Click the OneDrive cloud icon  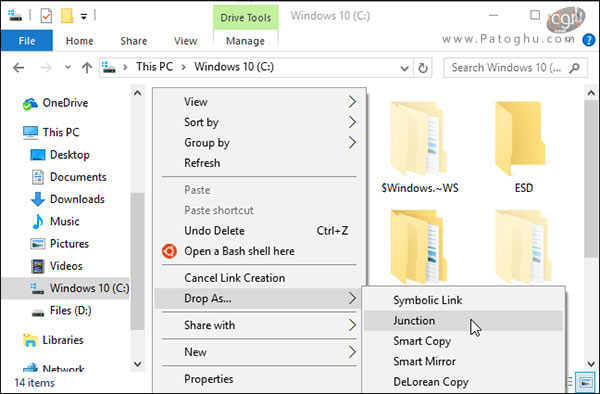point(30,103)
